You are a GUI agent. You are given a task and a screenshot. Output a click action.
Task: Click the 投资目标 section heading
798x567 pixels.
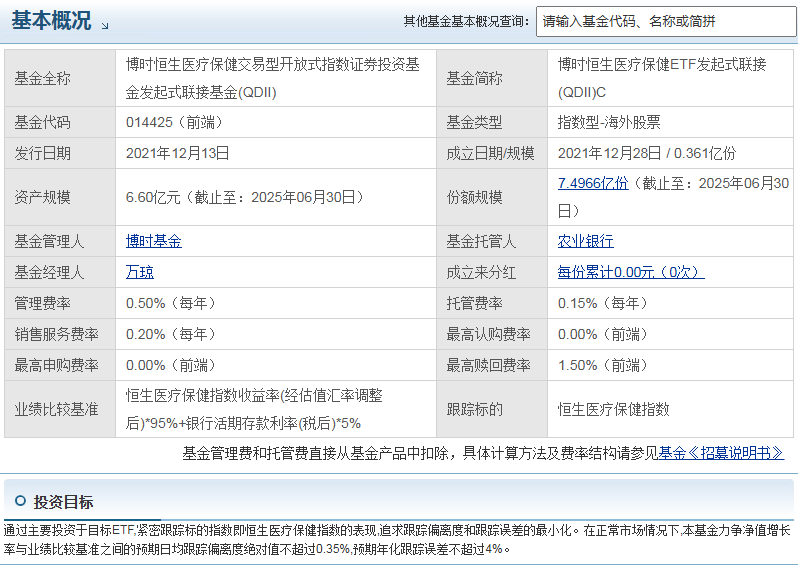click(x=63, y=502)
